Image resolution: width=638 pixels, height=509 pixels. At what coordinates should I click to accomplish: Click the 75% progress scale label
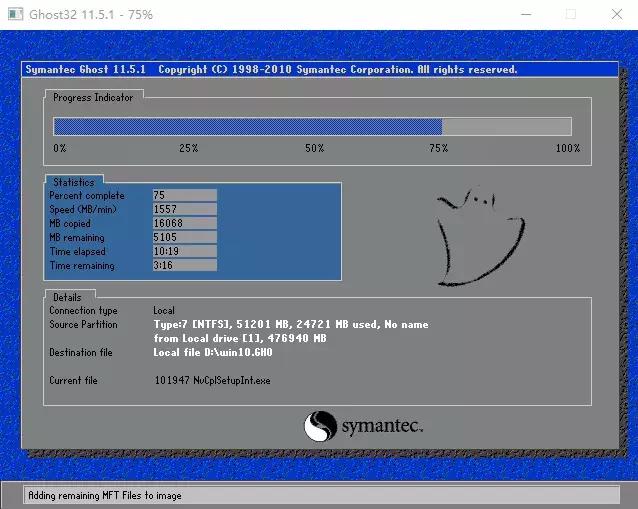438,148
